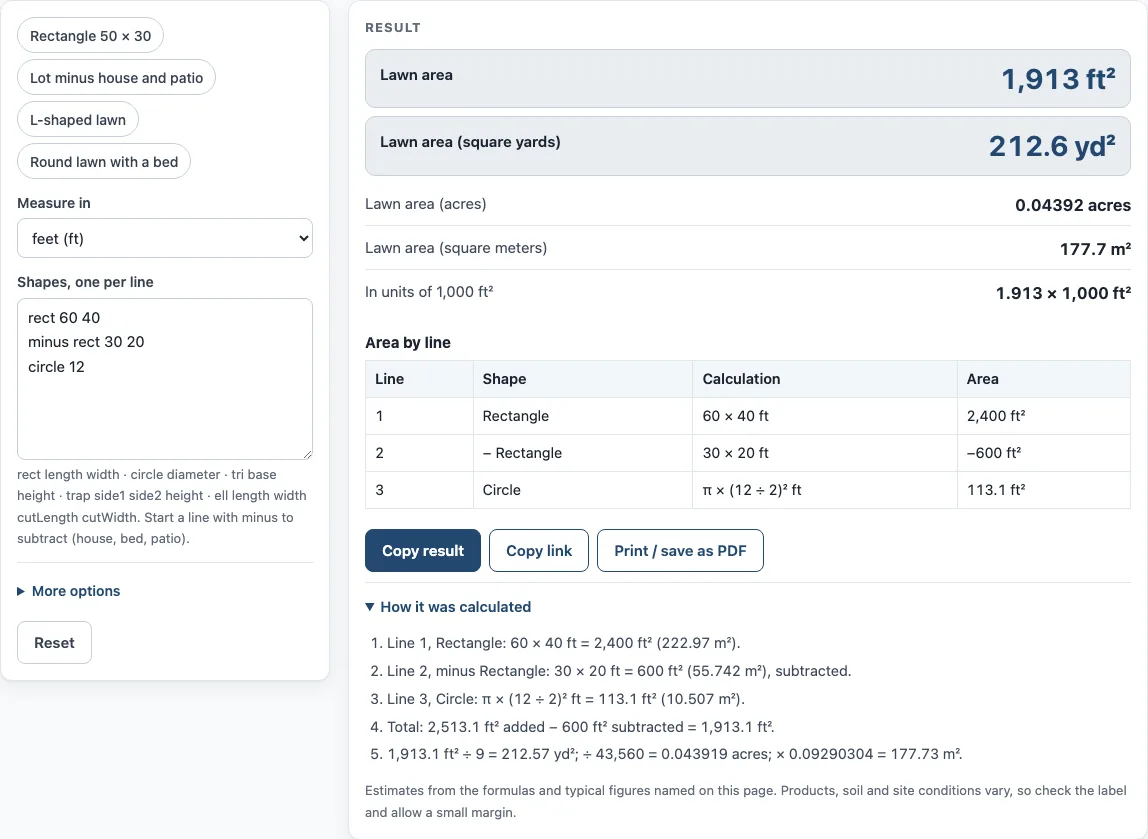Open the Measure in units dropdown
Viewport: 1148px width, 839px height.
coord(165,238)
